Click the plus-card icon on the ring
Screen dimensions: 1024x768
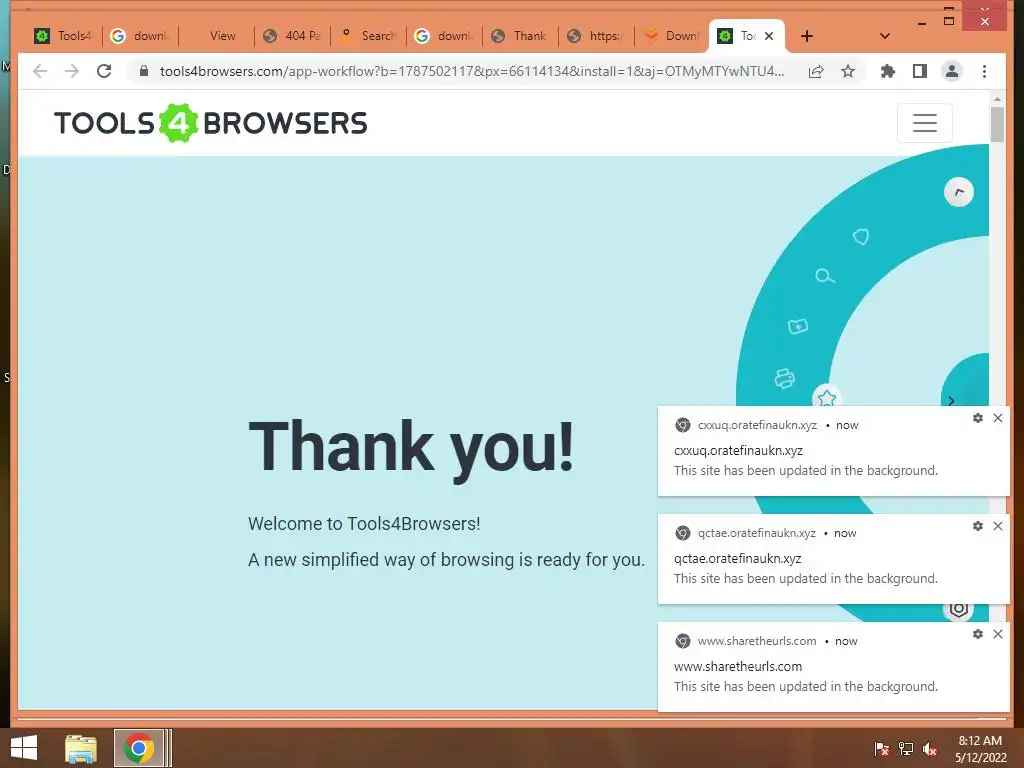tap(797, 326)
